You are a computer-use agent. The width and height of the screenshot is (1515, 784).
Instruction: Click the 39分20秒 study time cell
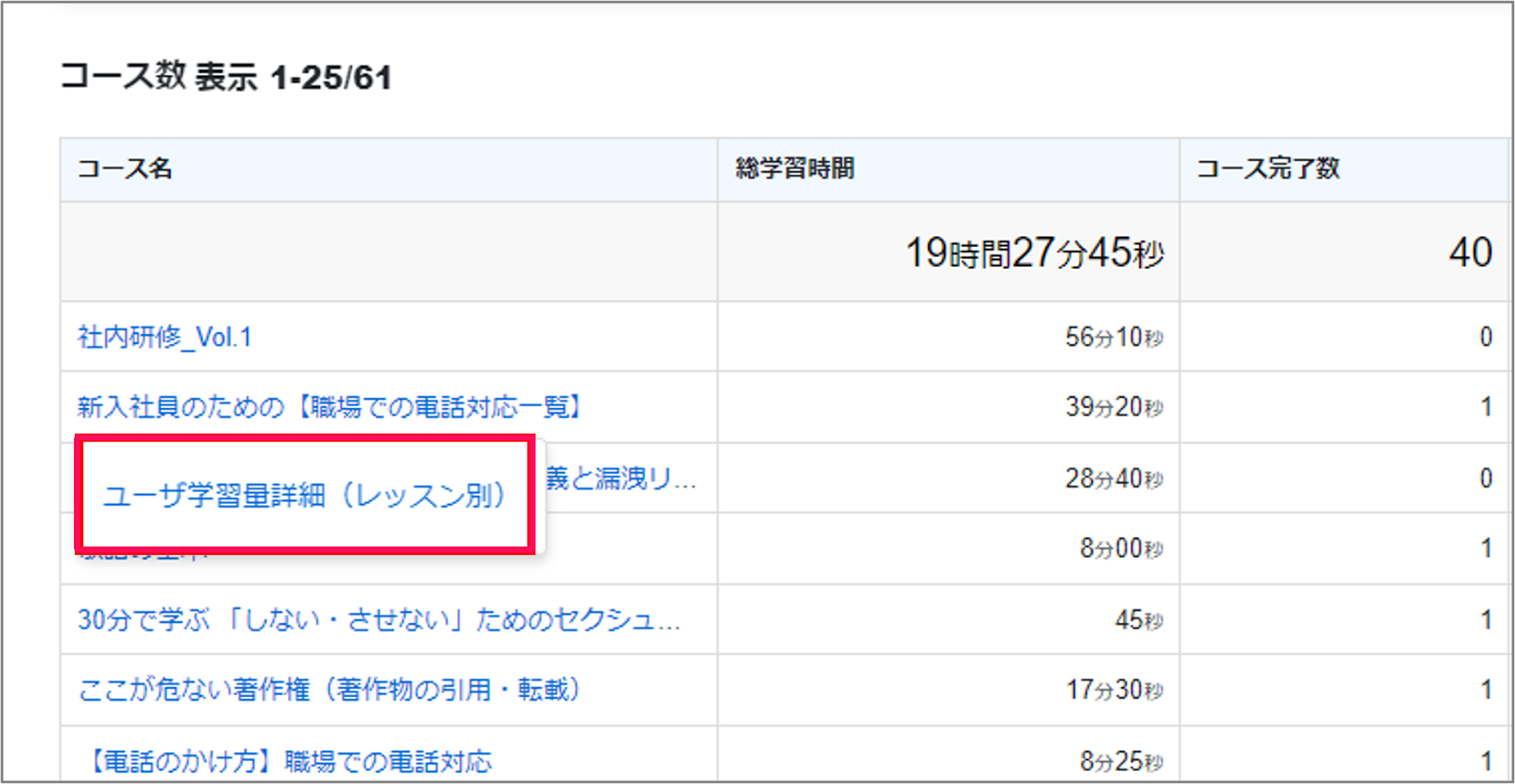(1114, 407)
